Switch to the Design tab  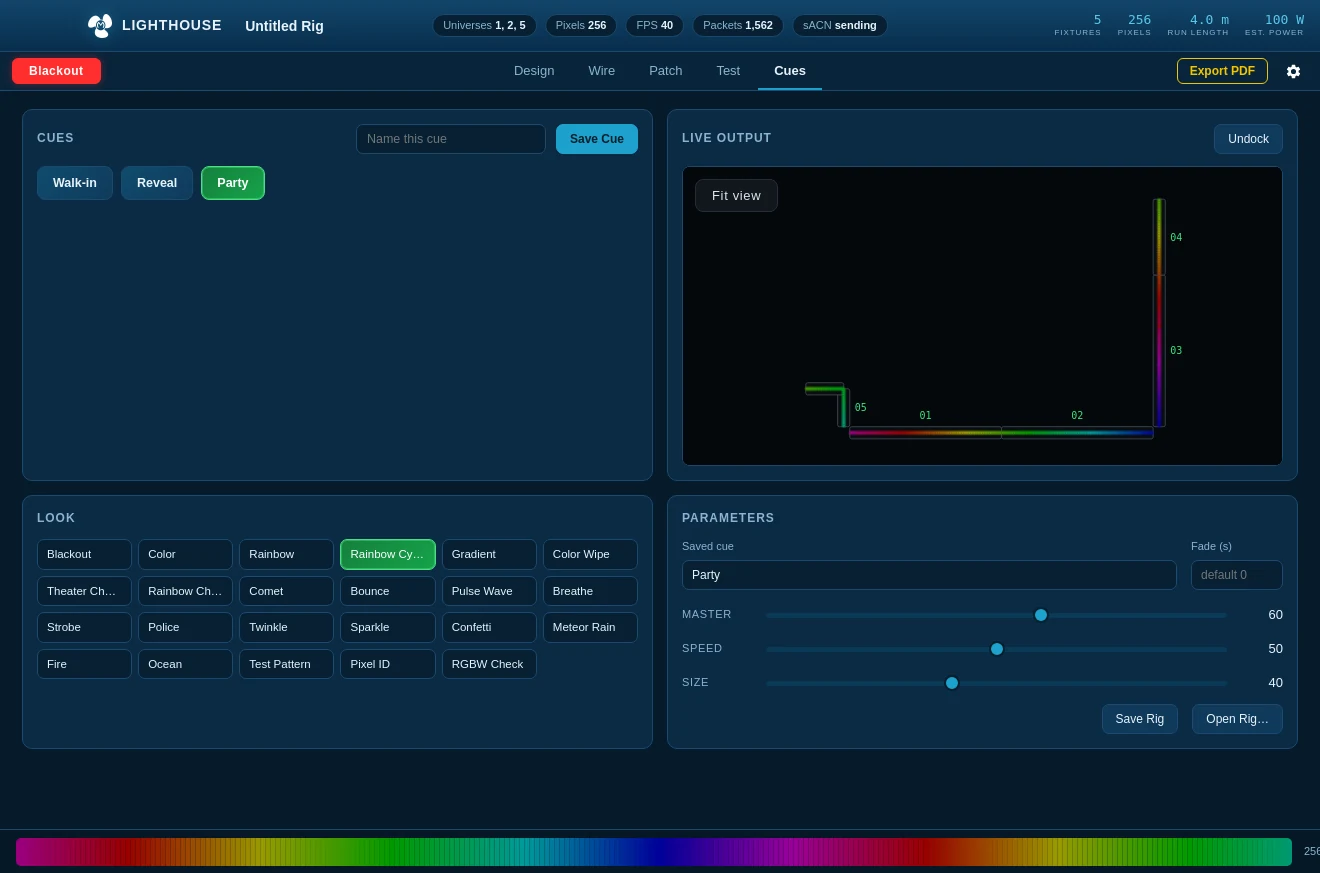coord(534,71)
